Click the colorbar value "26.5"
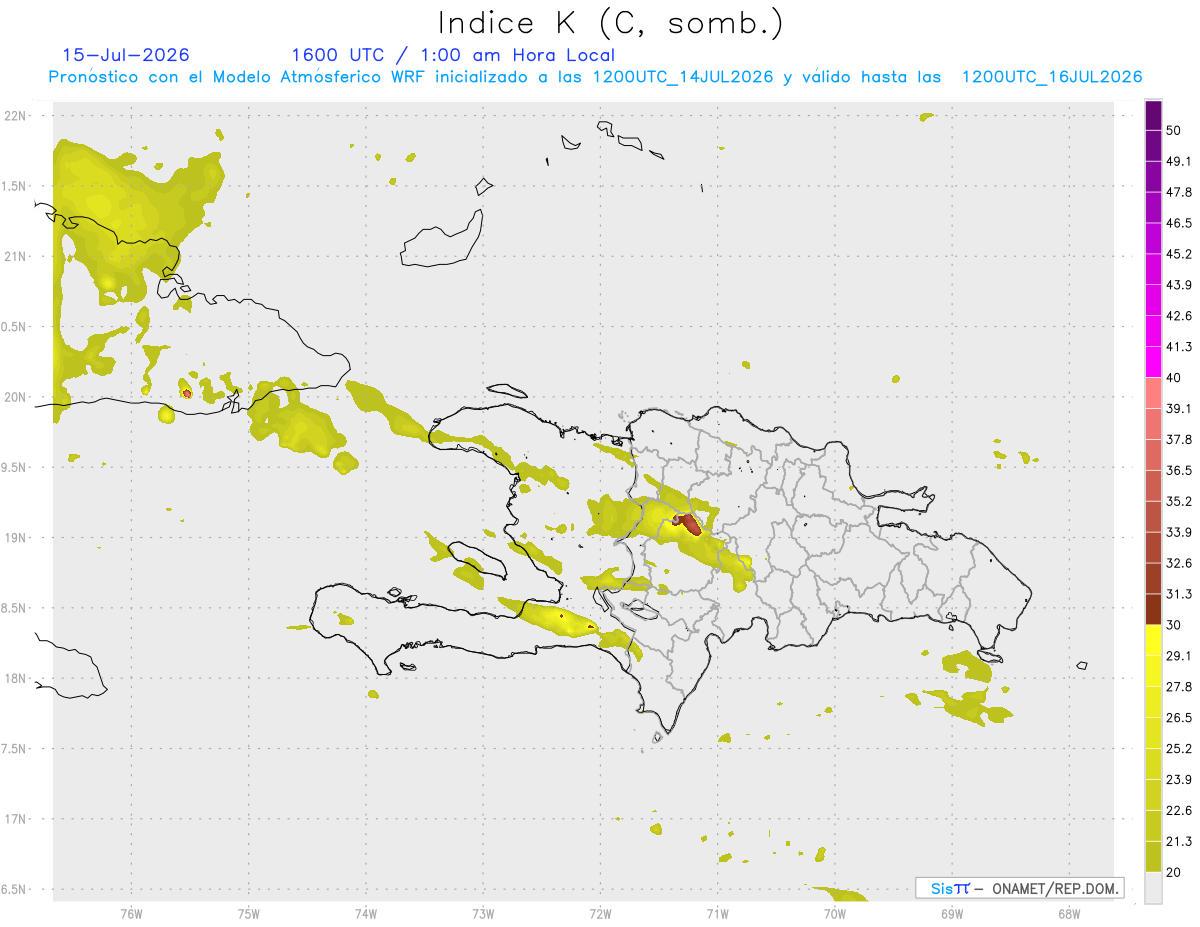 coord(1179,717)
